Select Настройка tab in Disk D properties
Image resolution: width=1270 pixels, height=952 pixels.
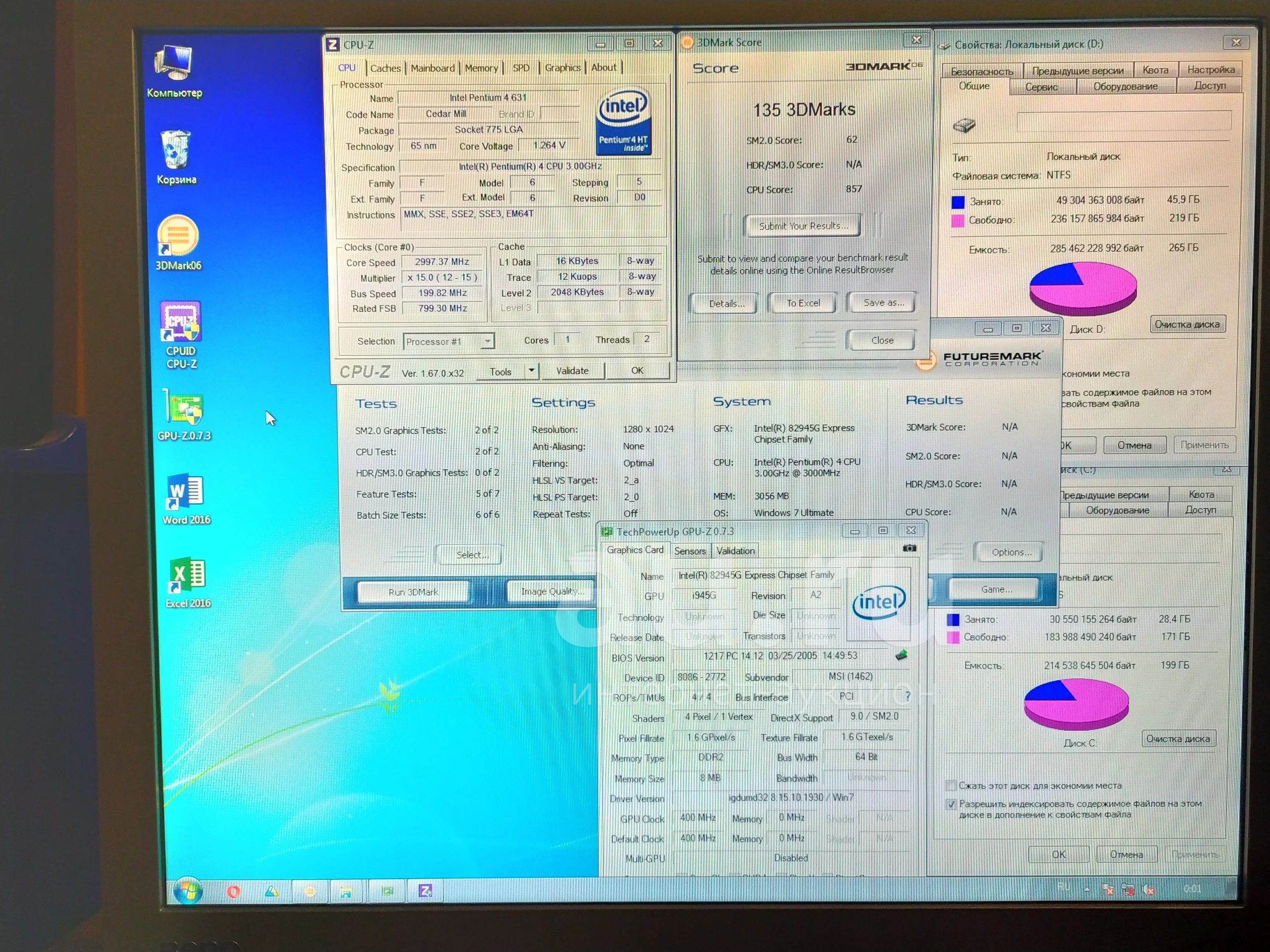click(1211, 69)
